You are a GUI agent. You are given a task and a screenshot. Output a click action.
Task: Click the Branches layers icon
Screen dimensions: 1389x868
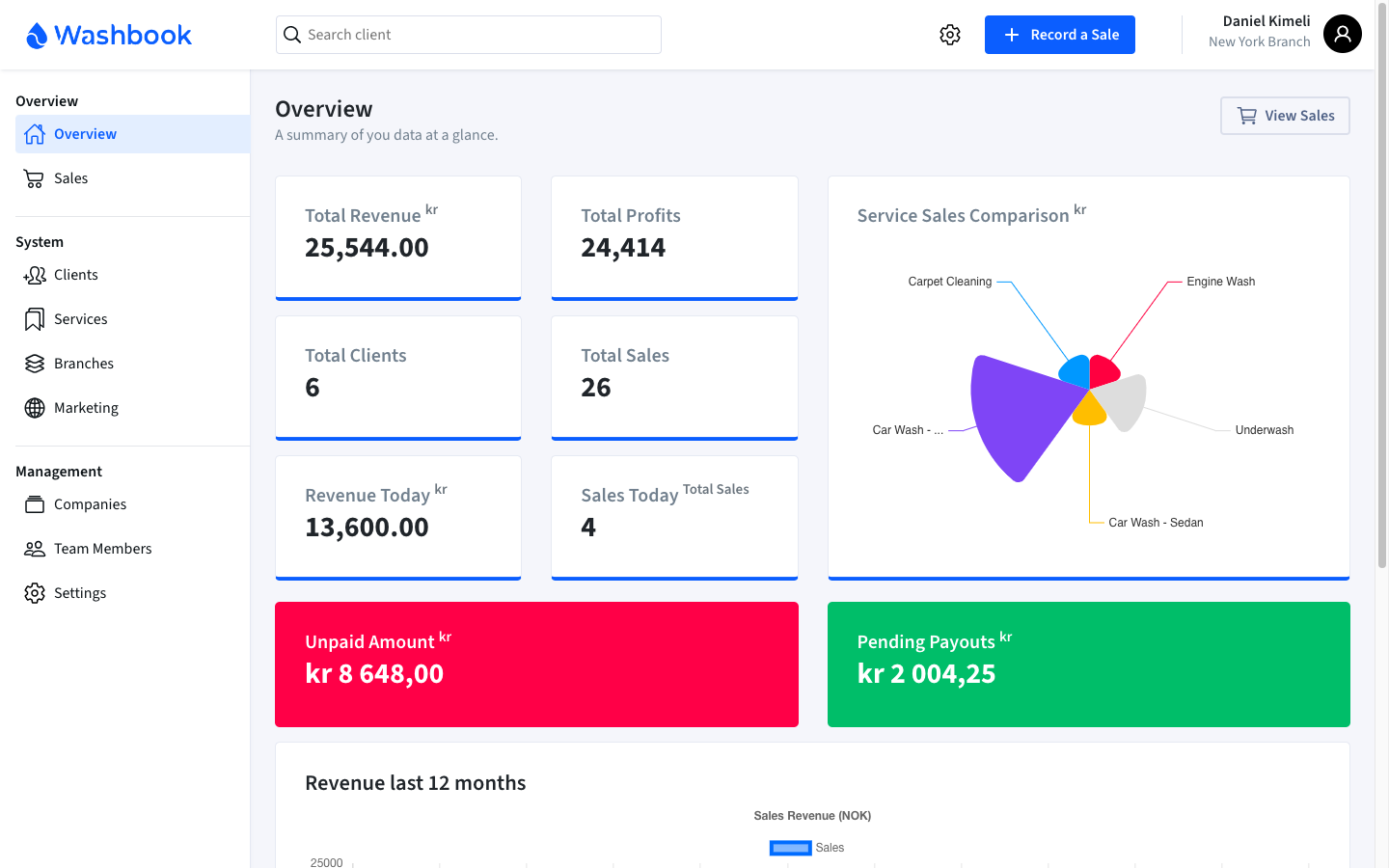point(35,364)
